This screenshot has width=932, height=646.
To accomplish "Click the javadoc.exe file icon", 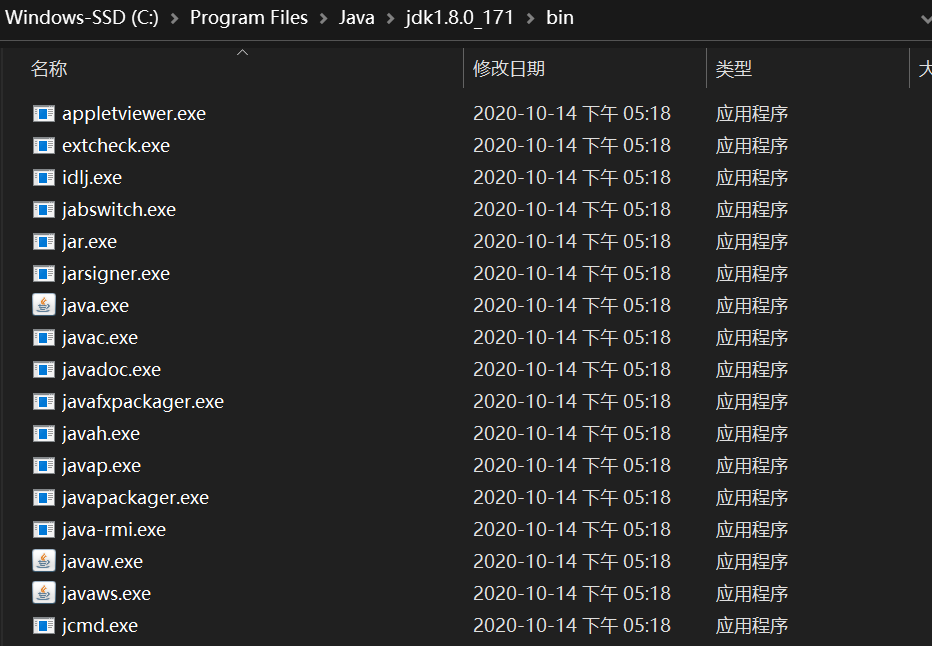I will (43, 370).
